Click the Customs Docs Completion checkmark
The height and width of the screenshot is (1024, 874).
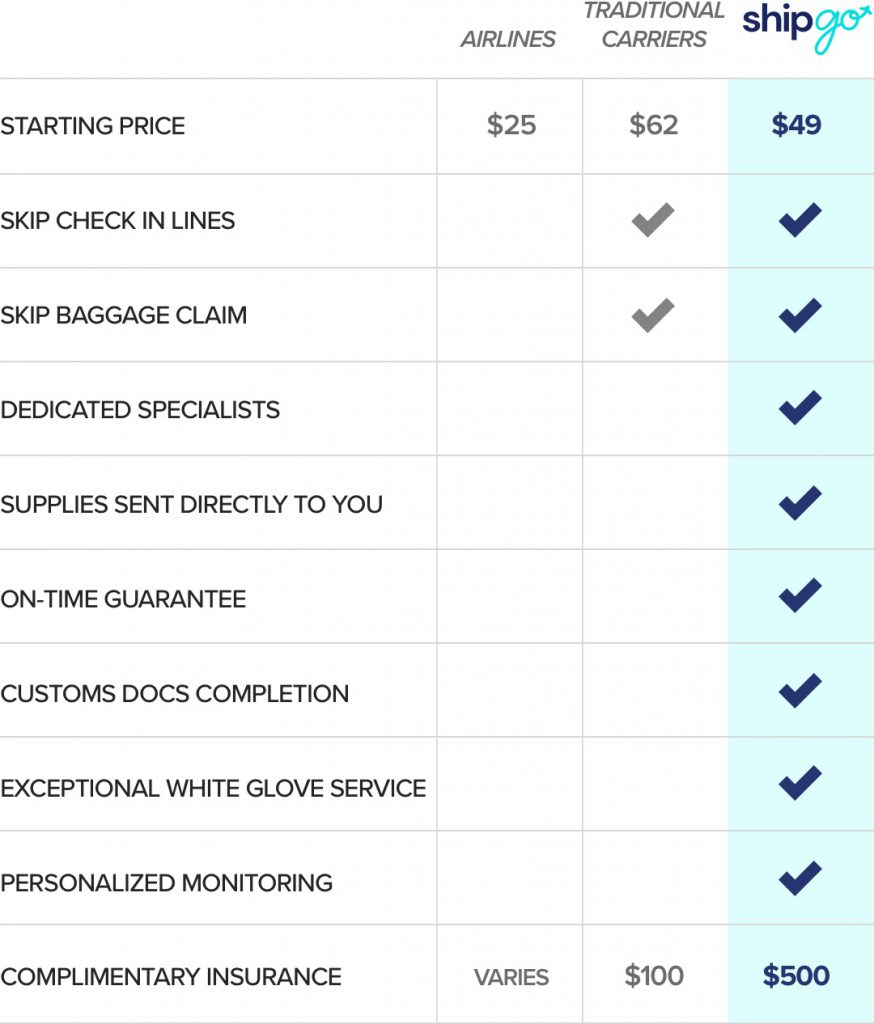pyautogui.click(x=800, y=691)
